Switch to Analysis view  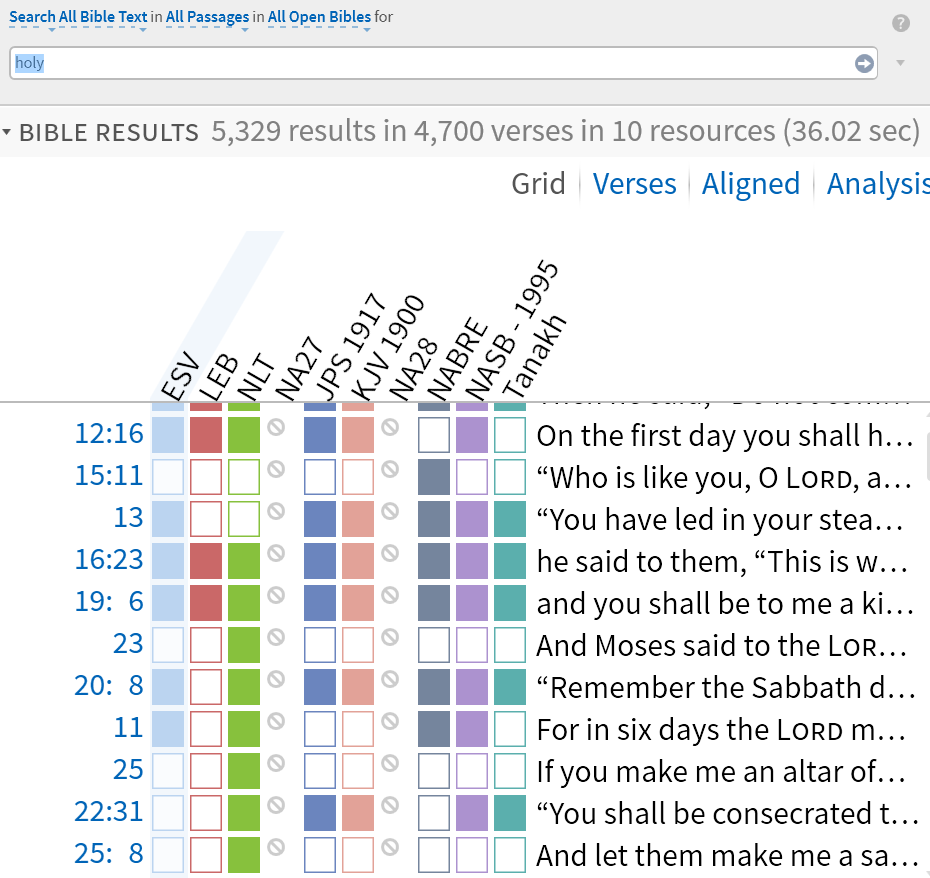coord(878,184)
